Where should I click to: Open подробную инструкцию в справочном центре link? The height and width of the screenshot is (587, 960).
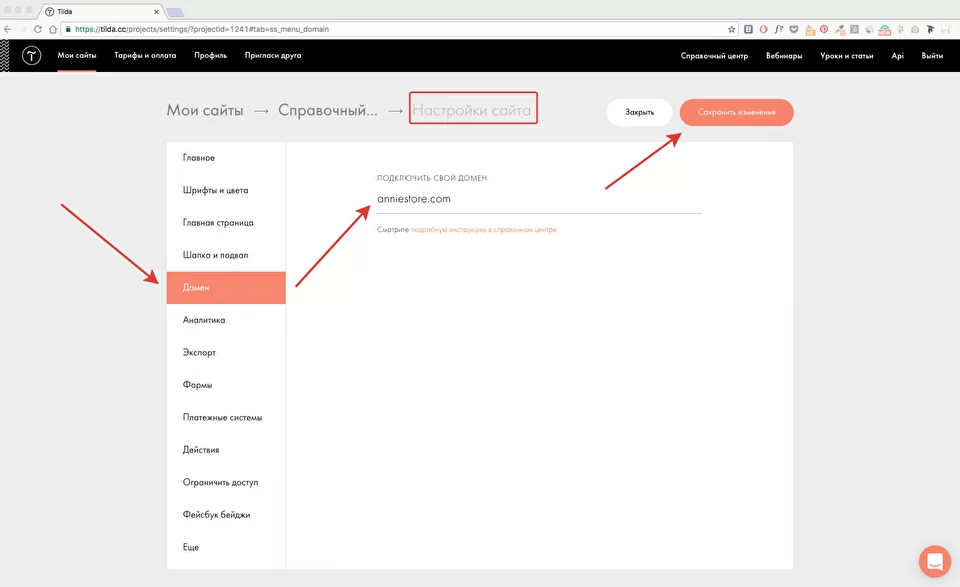483,230
